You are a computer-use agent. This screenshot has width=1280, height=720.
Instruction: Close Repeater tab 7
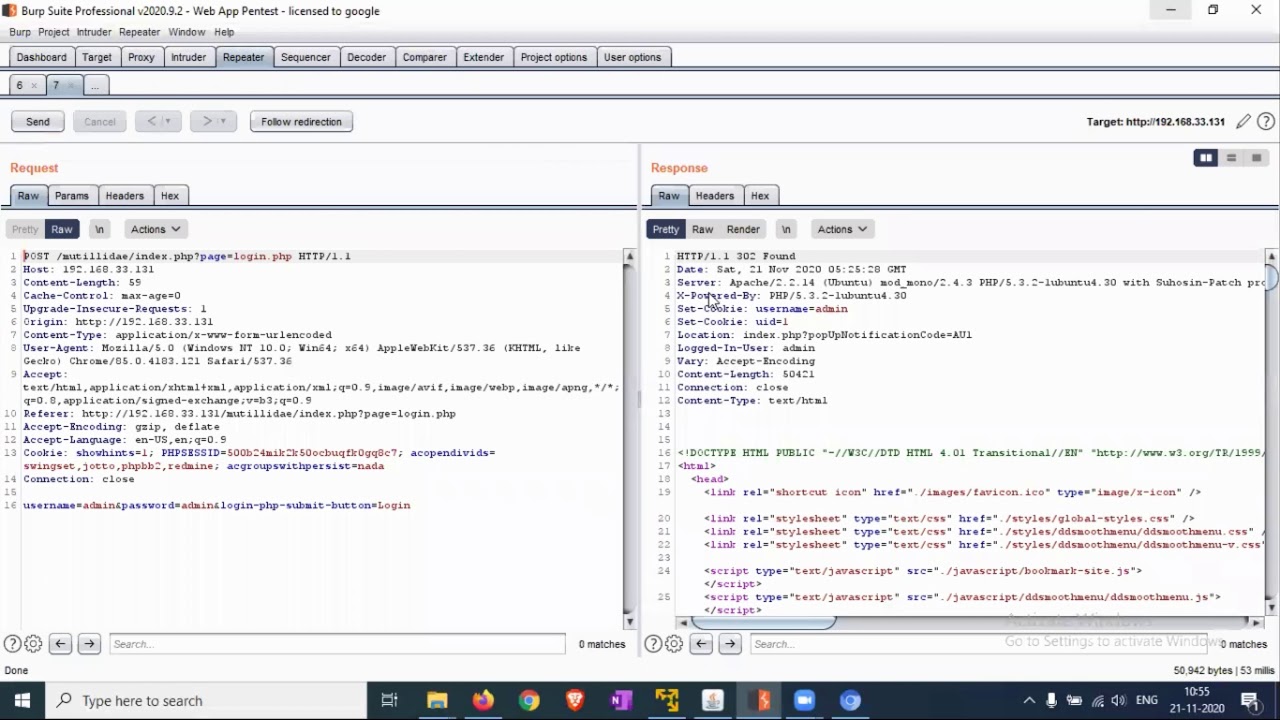tap(69, 86)
